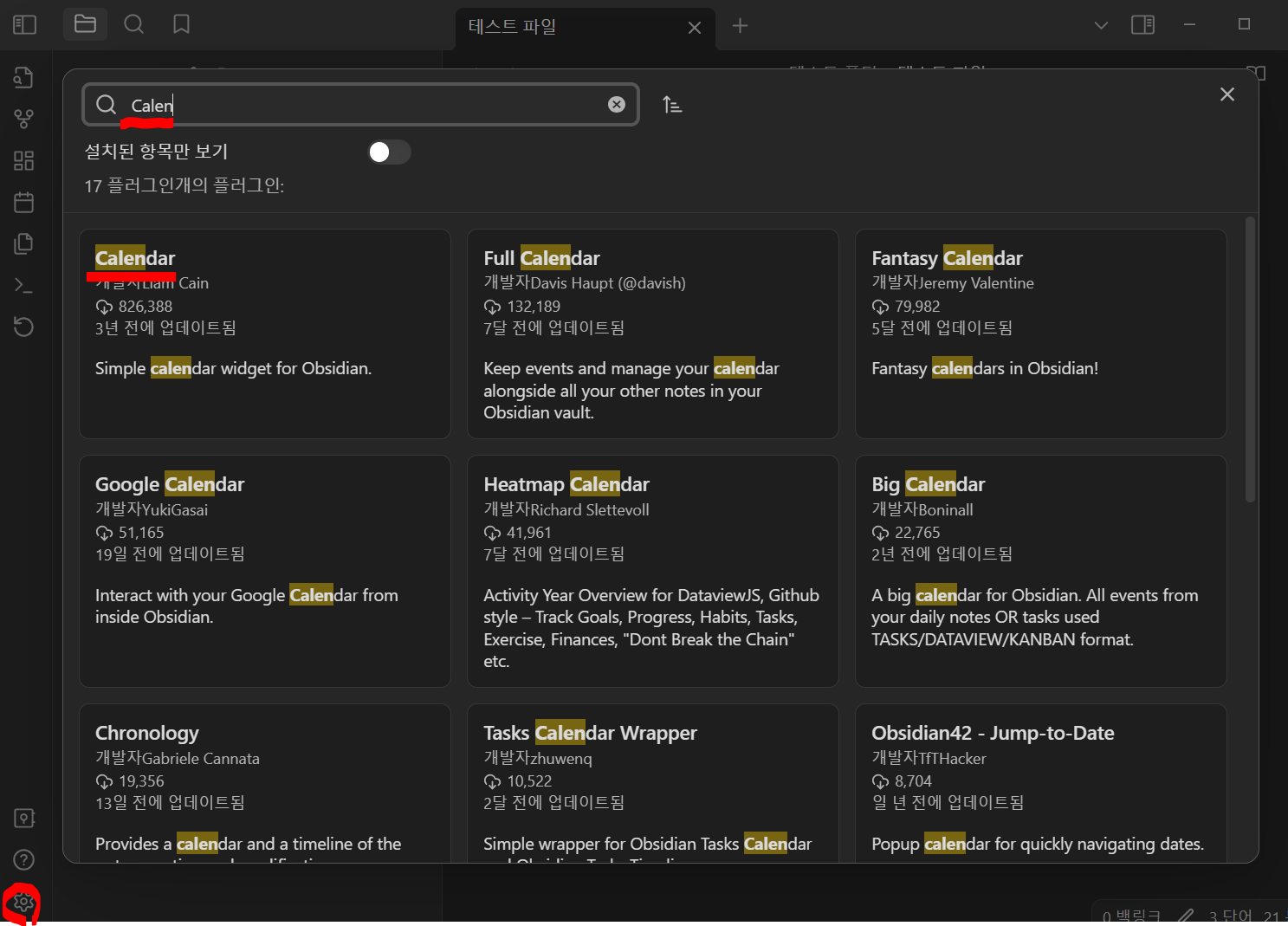Open the tab list dropdown chevron
Screen dimensions: 1288x926
pos(1101,25)
